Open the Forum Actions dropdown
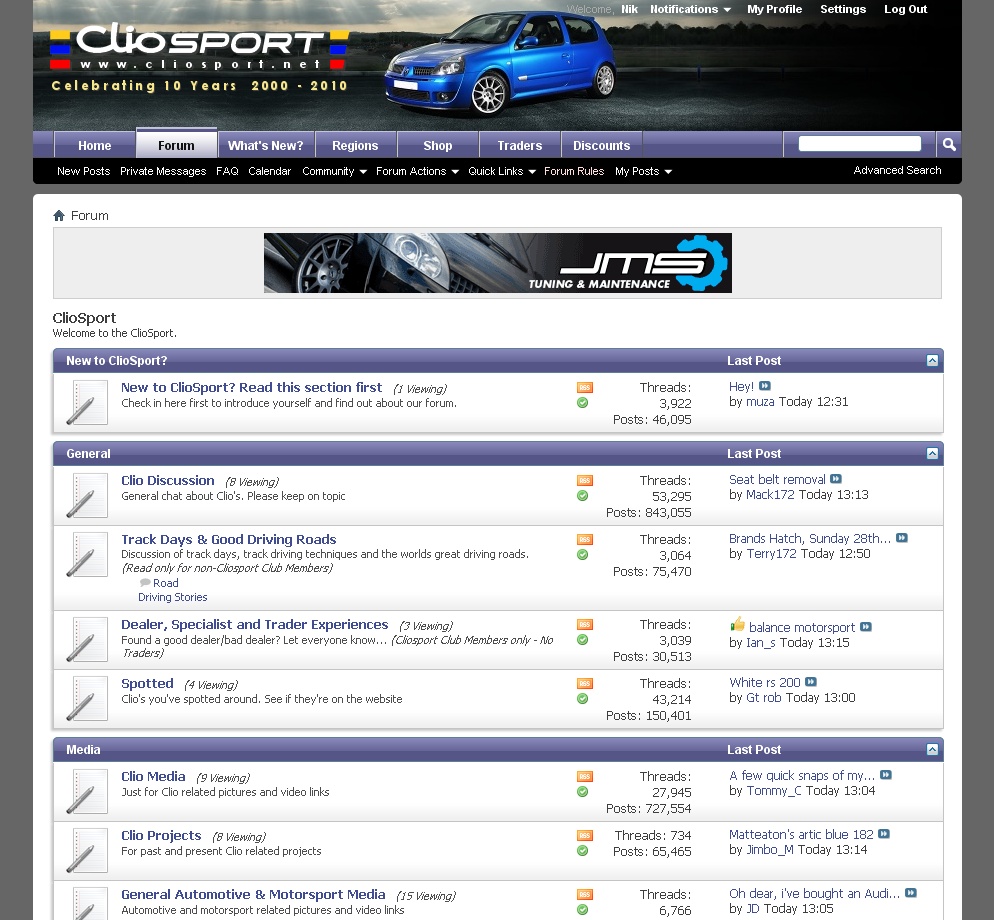Viewport: 994px width, 920px height. (416, 171)
